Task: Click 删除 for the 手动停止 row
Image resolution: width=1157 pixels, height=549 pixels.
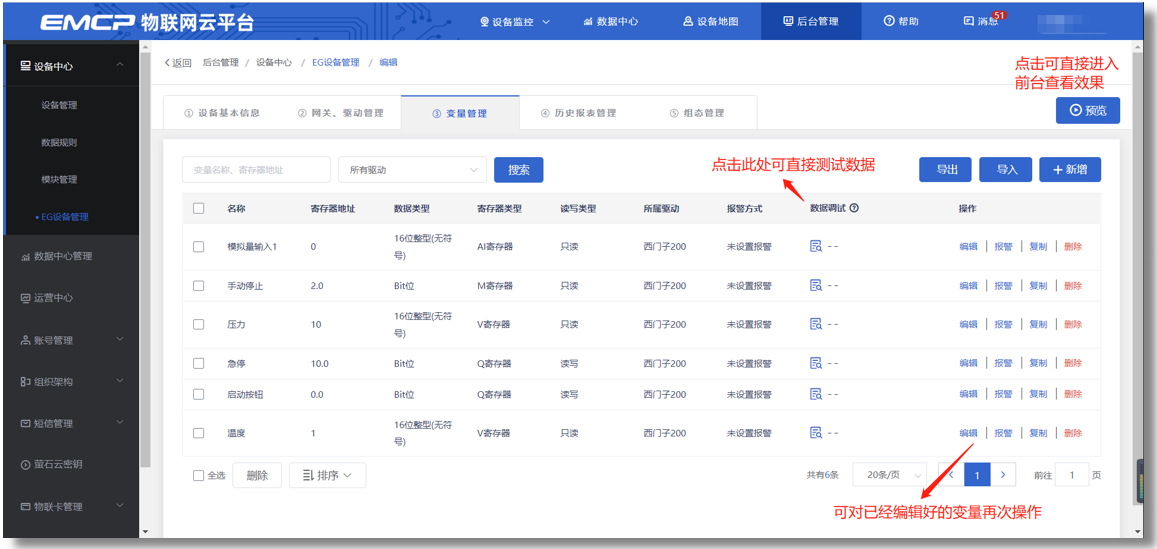Action: 1073,286
